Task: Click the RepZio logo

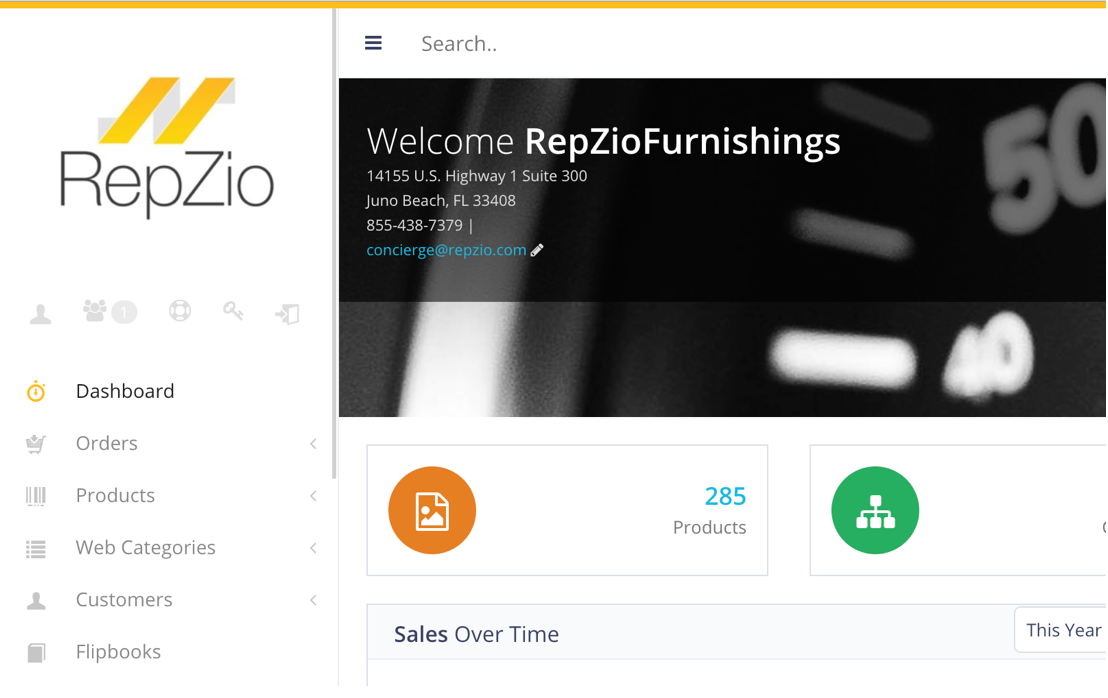Action: 167,147
